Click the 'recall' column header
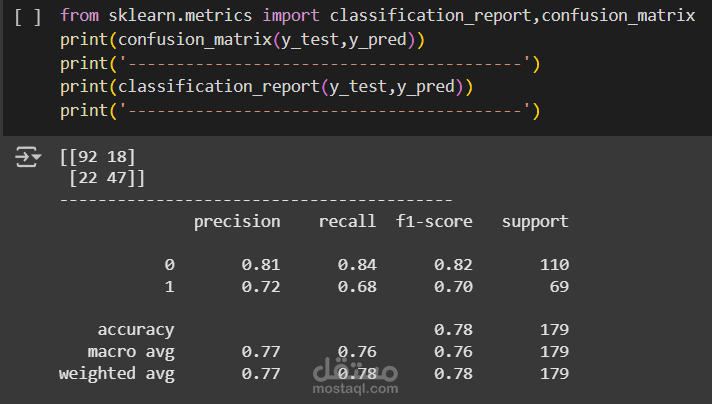Screen dimensions: 712x404 [x=347, y=222]
